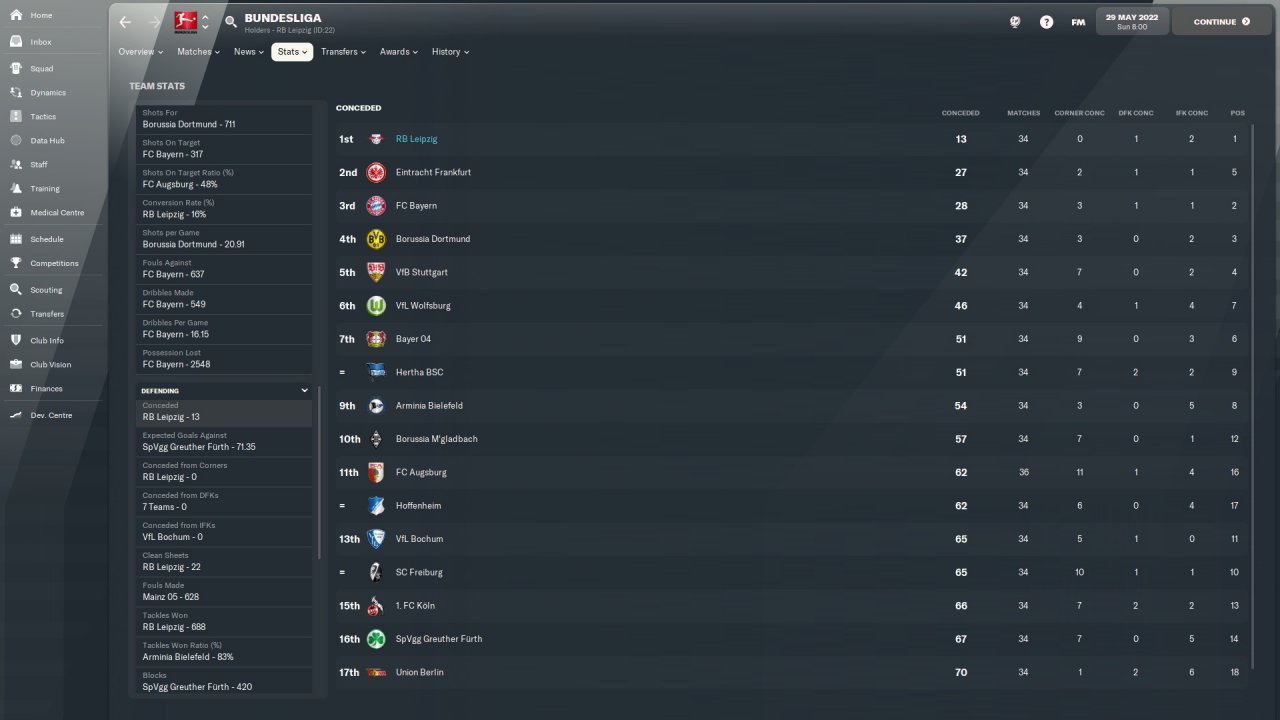
Task: Click the Continue button
Action: 1222,21
